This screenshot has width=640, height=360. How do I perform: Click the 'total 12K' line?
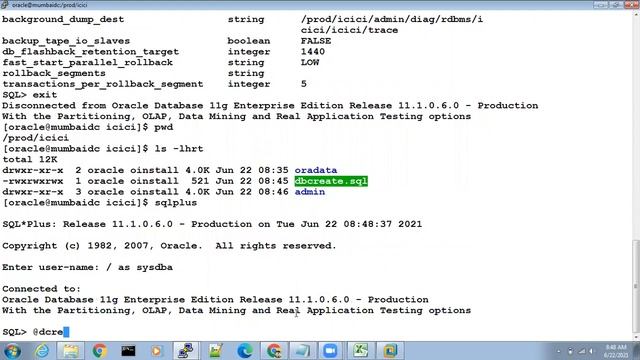tap(29, 160)
